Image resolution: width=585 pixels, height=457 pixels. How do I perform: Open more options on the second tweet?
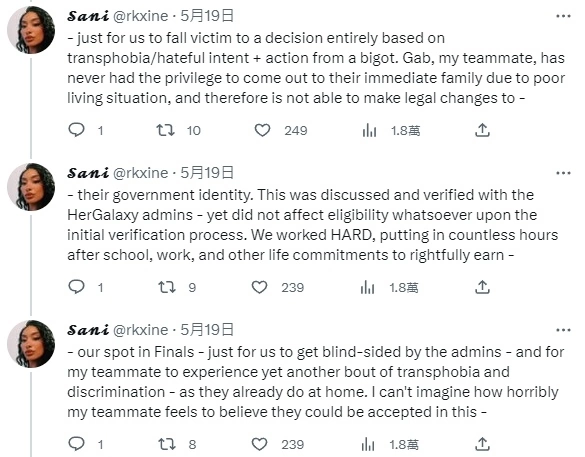pyautogui.click(x=563, y=173)
